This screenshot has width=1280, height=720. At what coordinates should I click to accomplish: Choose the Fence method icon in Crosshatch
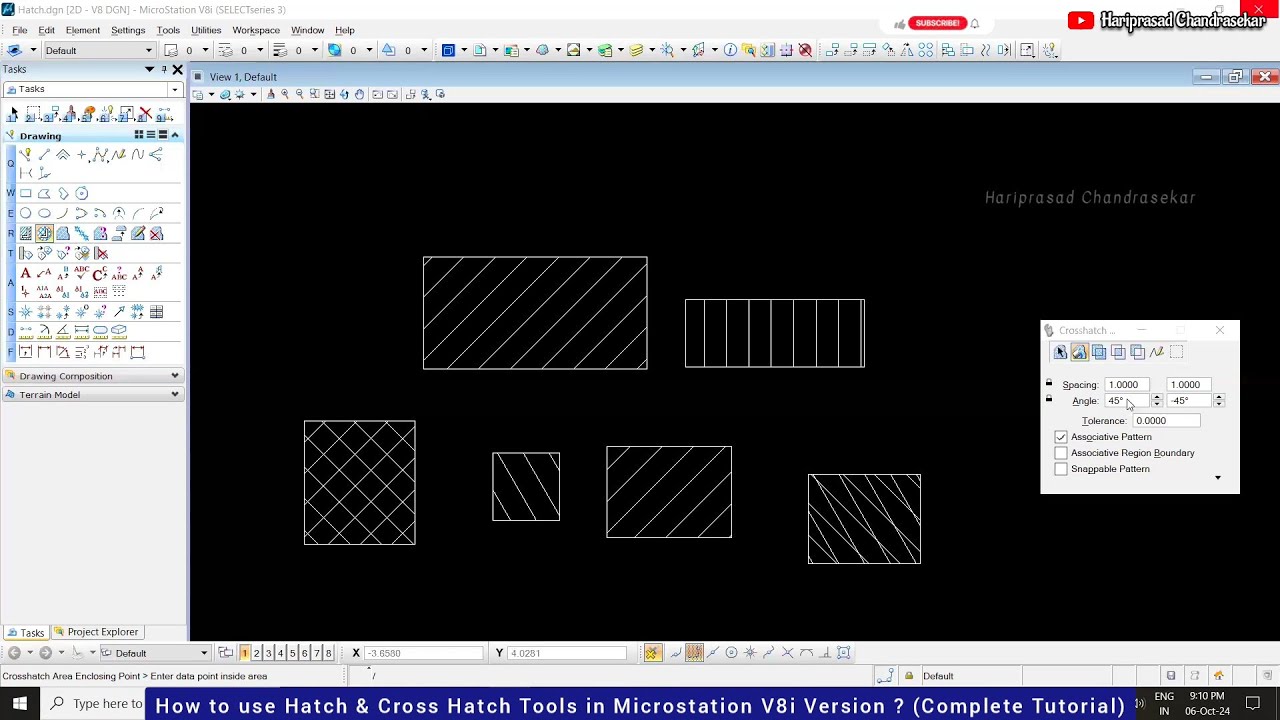tap(1176, 352)
